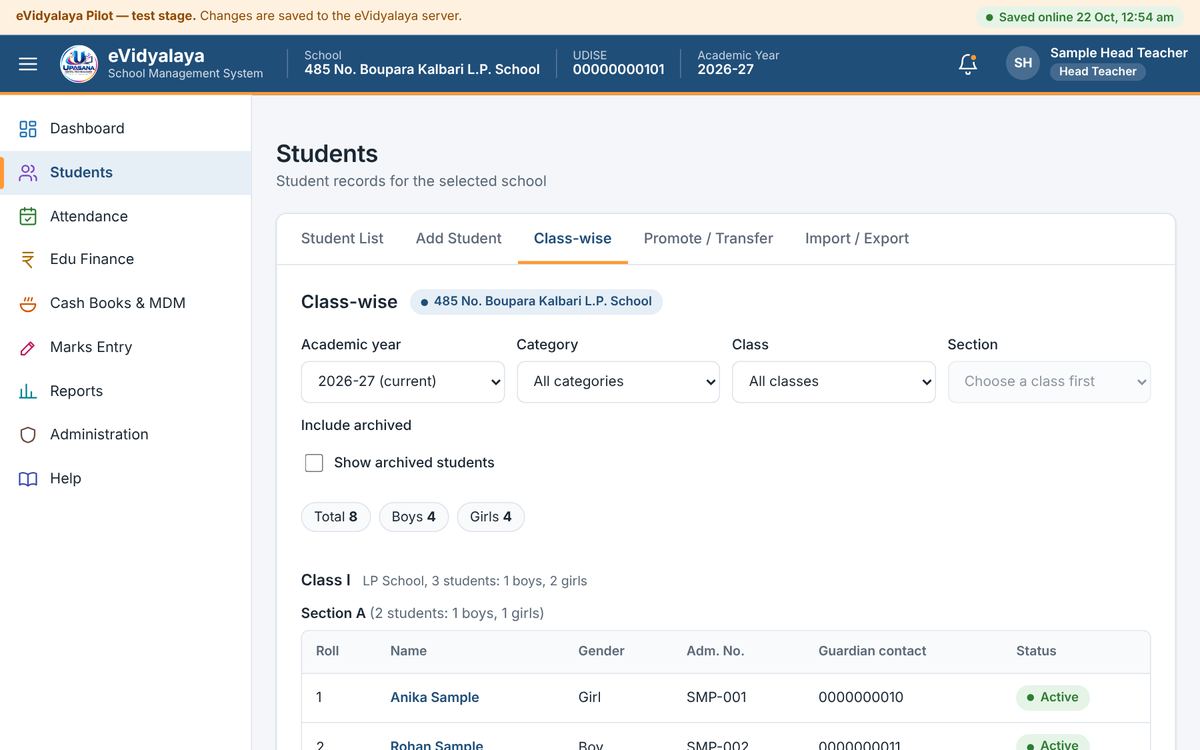Open the Section dropdown
Screen dimensions: 1200x750
[1049, 382]
